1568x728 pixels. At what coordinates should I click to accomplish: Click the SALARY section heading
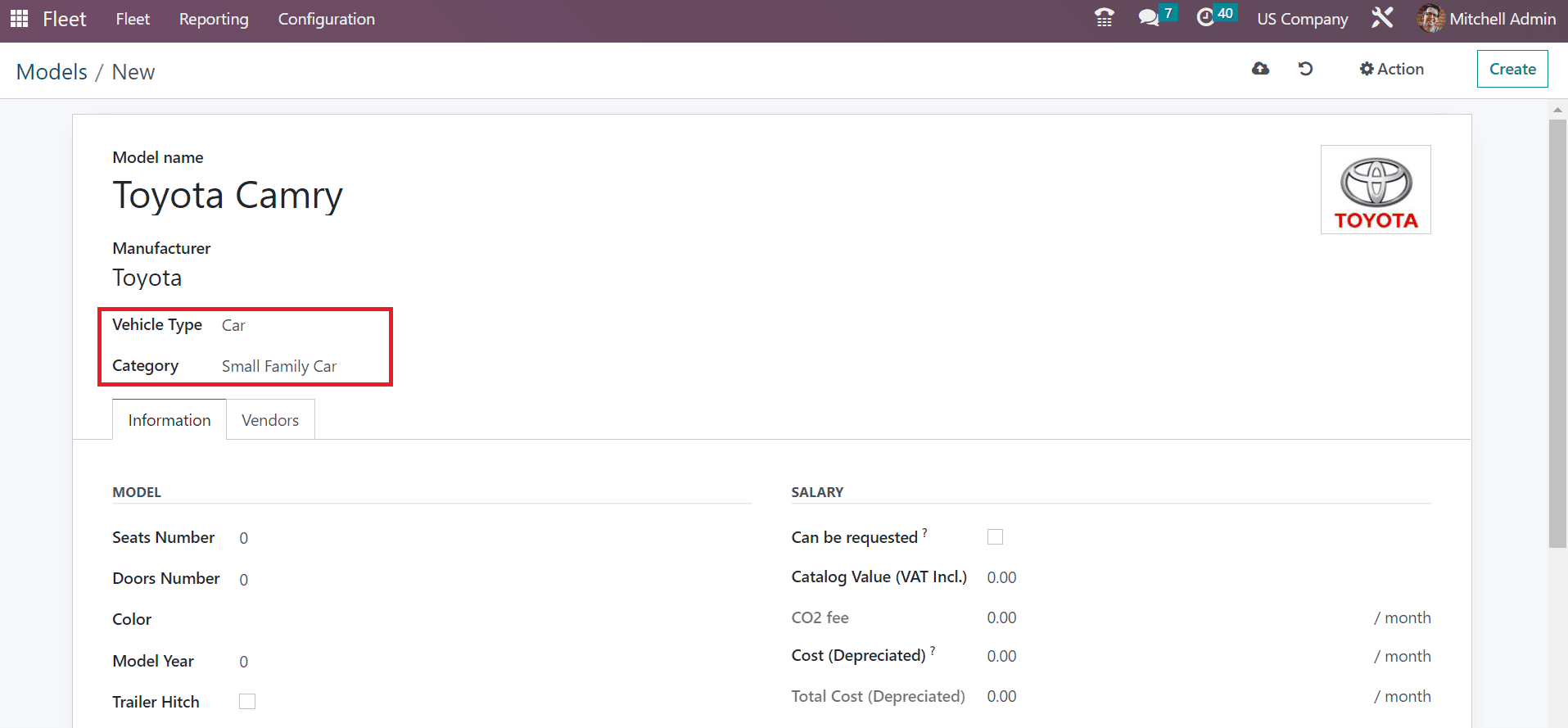pyautogui.click(x=817, y=492)
